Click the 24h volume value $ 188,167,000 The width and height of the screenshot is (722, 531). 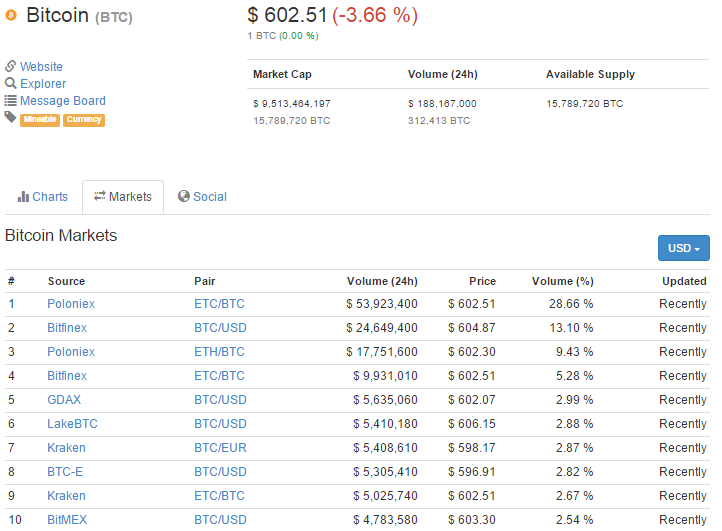coord(442,104)
